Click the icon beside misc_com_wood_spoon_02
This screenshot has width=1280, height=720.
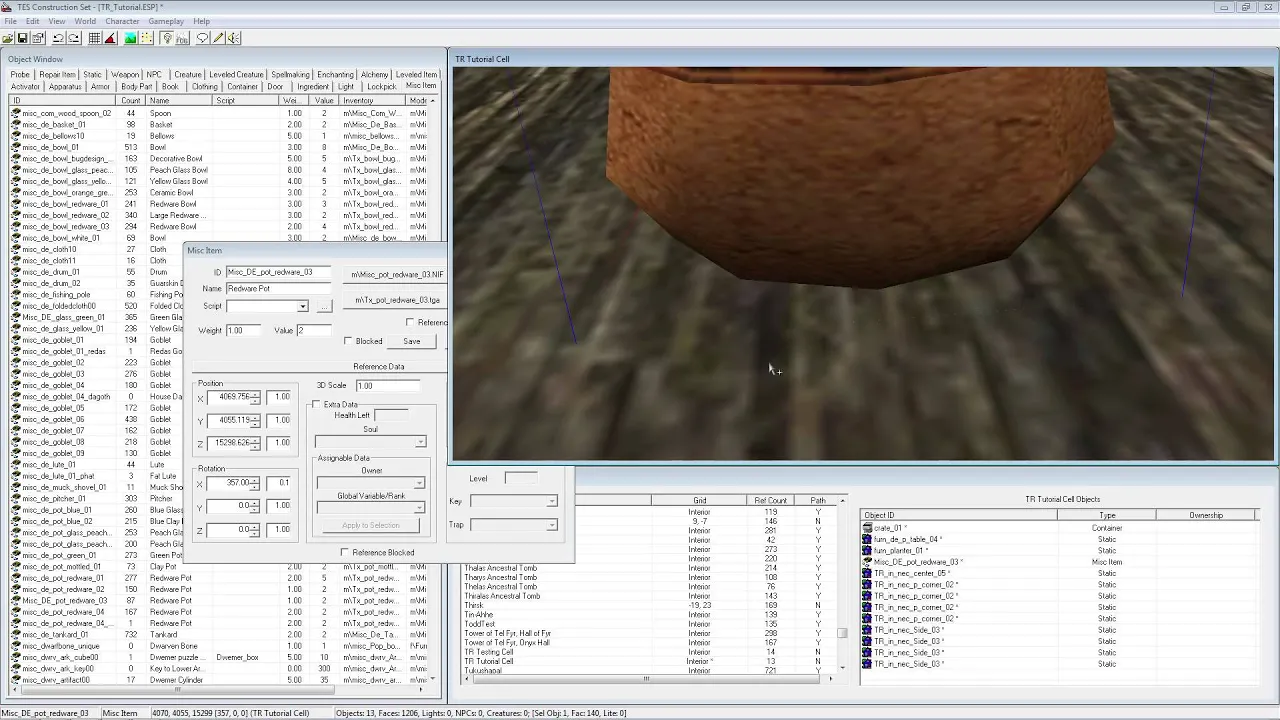coord(15,113)
